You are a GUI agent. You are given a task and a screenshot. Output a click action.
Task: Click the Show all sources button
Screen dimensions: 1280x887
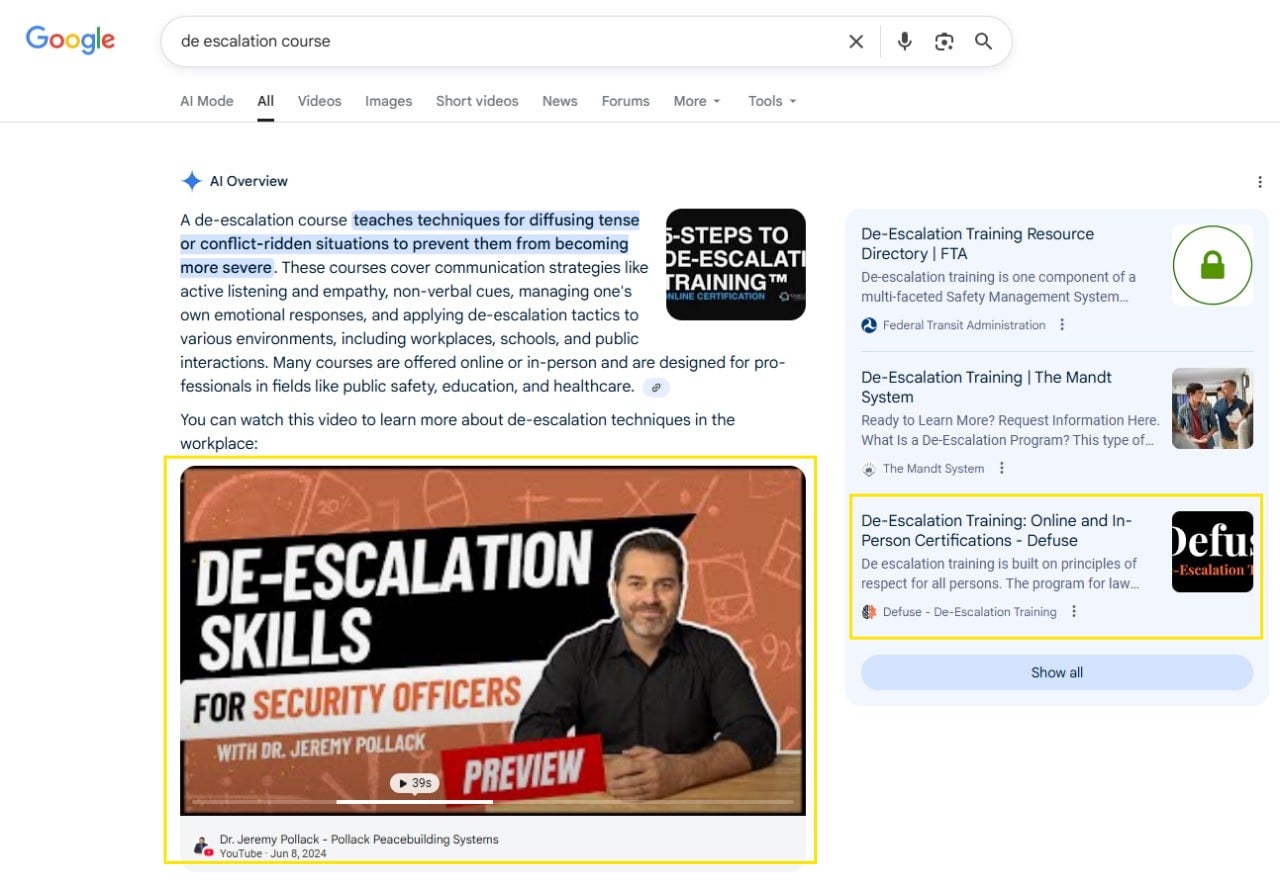pyautogui.click(x=1056, y=673)
